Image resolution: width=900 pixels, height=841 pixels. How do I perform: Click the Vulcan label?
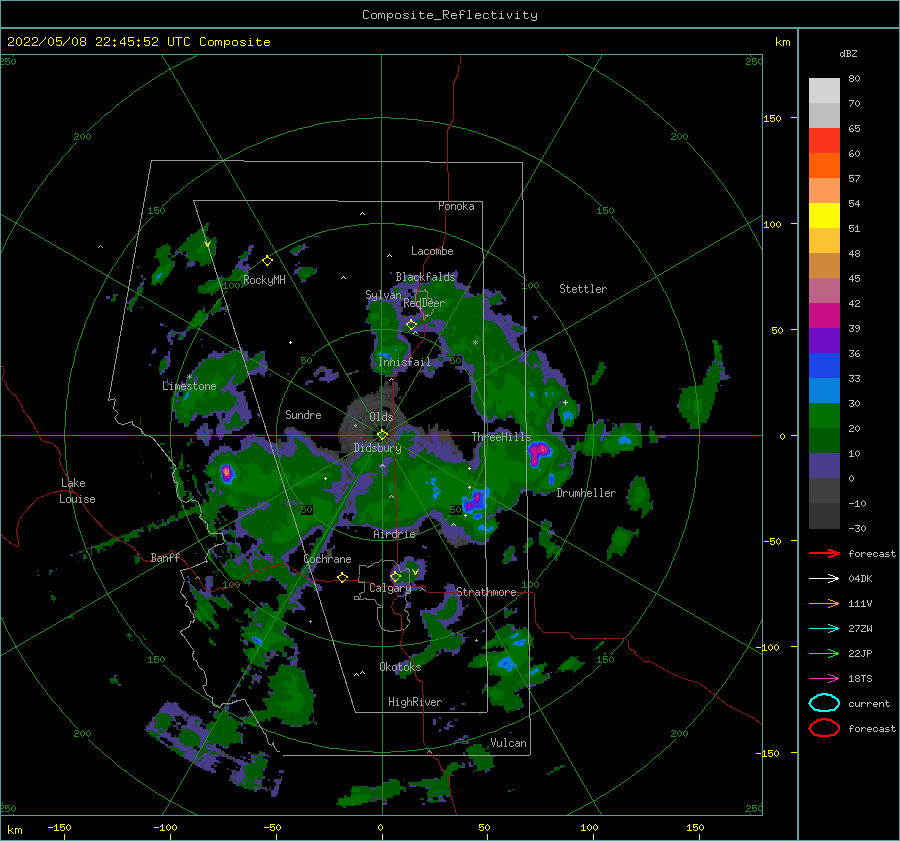509,743
